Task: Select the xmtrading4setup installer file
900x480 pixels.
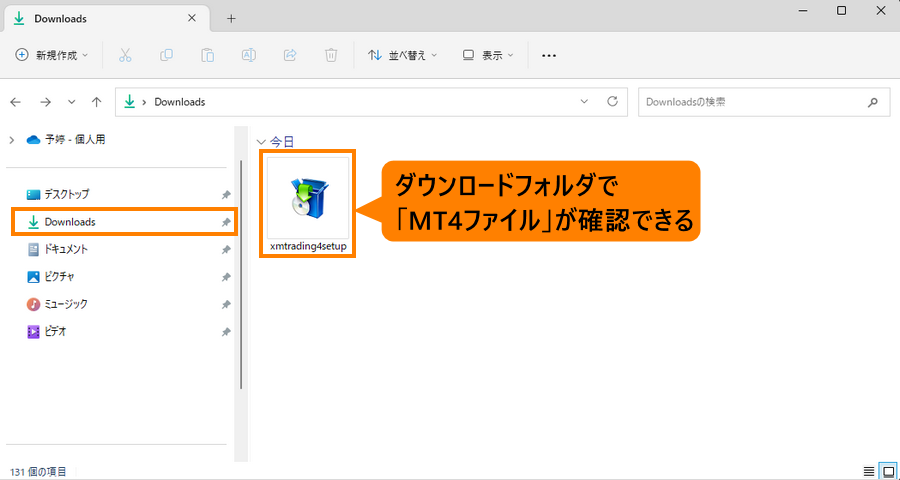Action: pyautogui.click(x=308, y=204)
